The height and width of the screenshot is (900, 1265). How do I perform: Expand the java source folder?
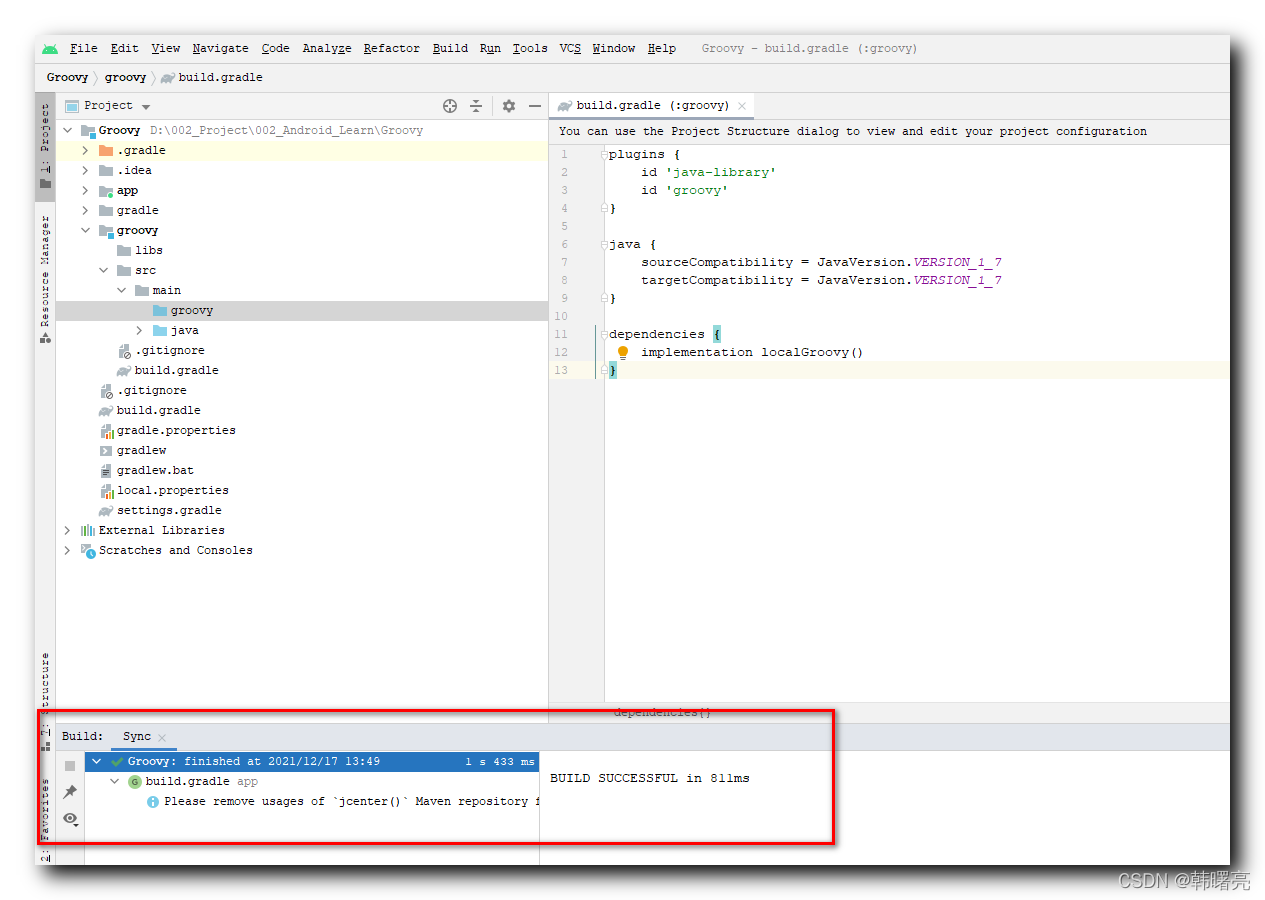(x=139, y=330)
